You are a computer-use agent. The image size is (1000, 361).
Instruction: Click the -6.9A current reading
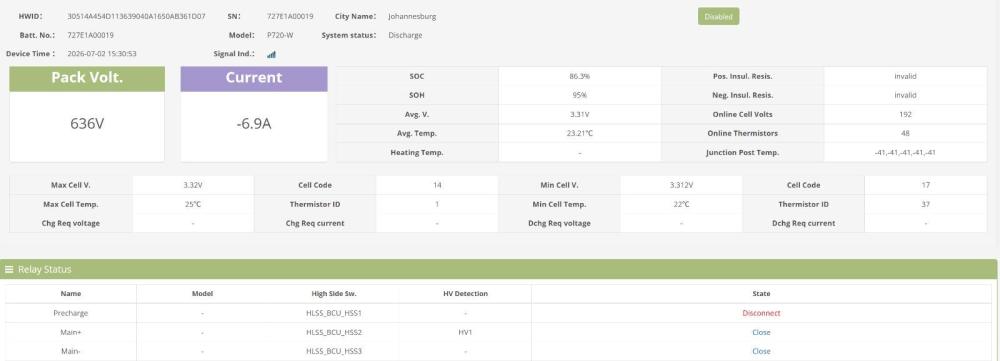[x=254, y=124]
